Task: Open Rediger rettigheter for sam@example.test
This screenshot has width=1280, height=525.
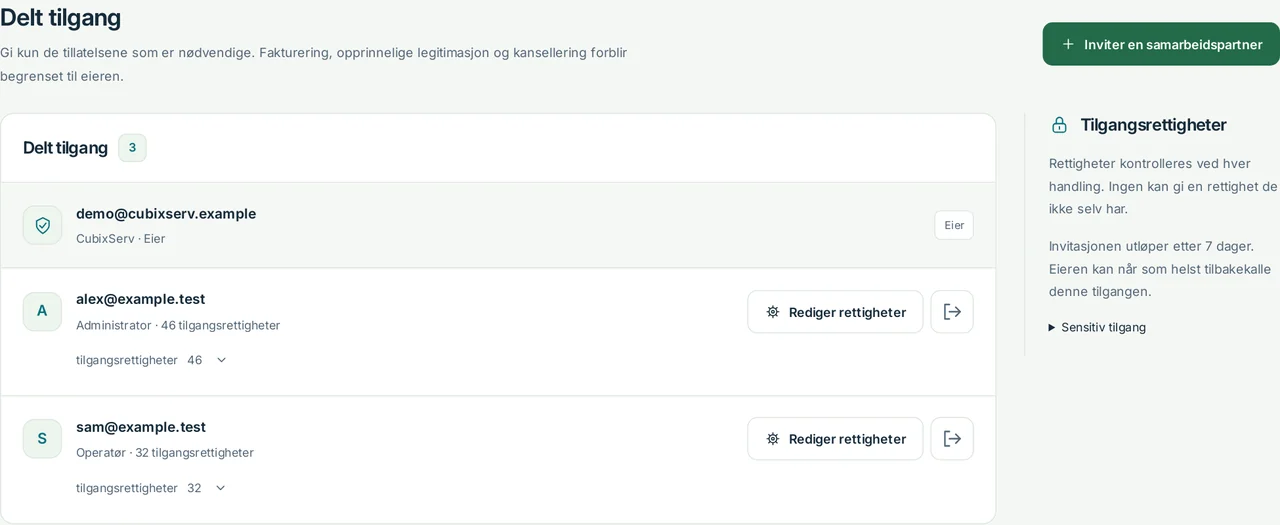Action: [835, 439]
